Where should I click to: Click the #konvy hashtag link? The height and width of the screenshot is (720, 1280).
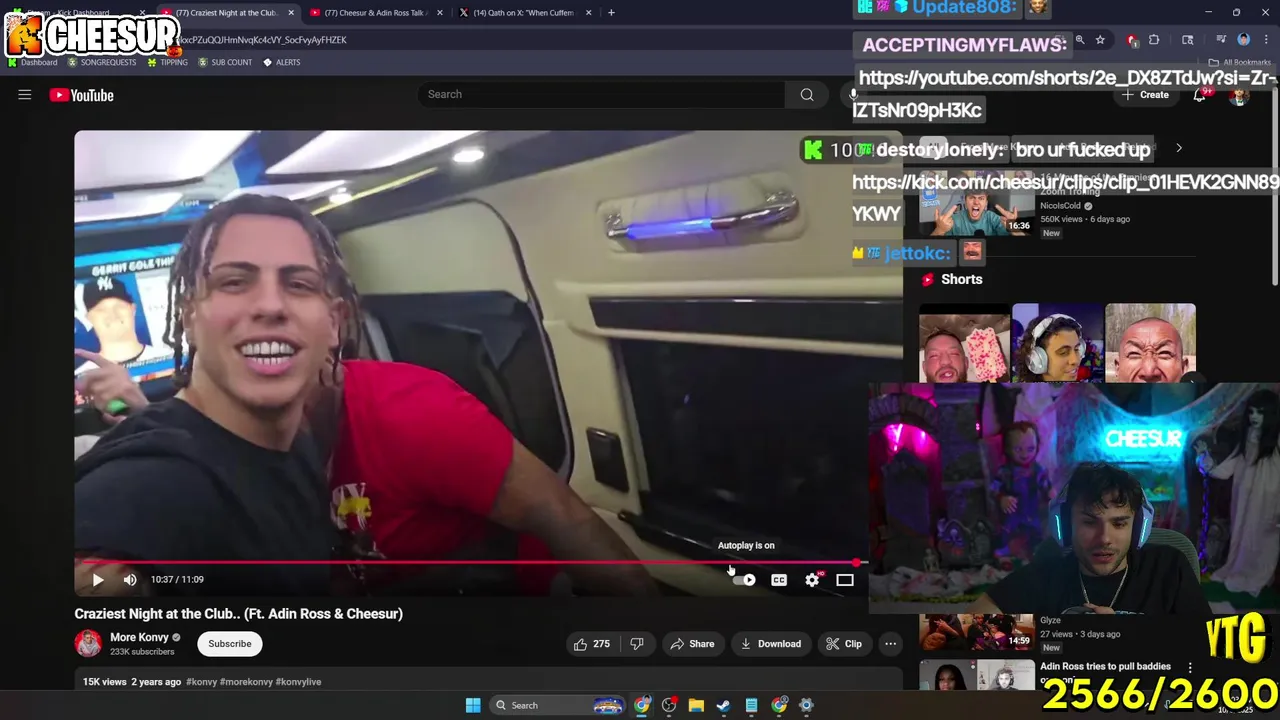click(201, 682)
